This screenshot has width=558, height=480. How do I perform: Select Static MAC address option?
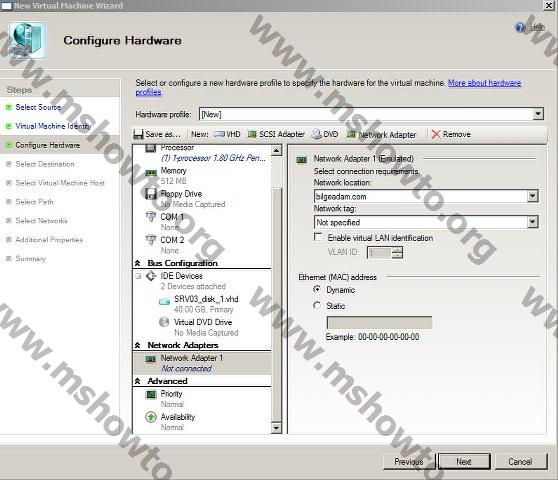tap(317, 305)
